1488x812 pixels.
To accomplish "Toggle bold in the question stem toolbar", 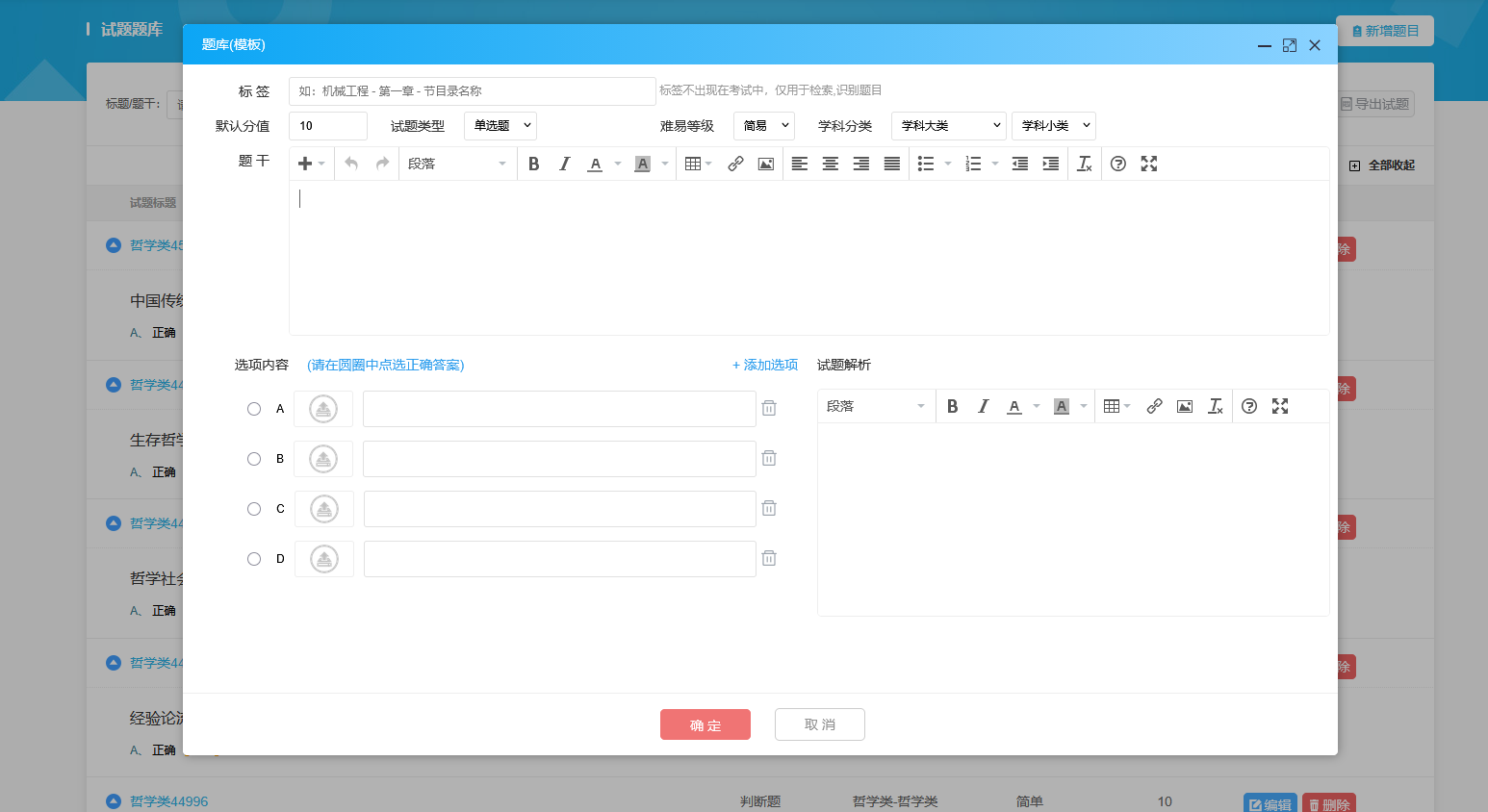I will click(534, 165).
